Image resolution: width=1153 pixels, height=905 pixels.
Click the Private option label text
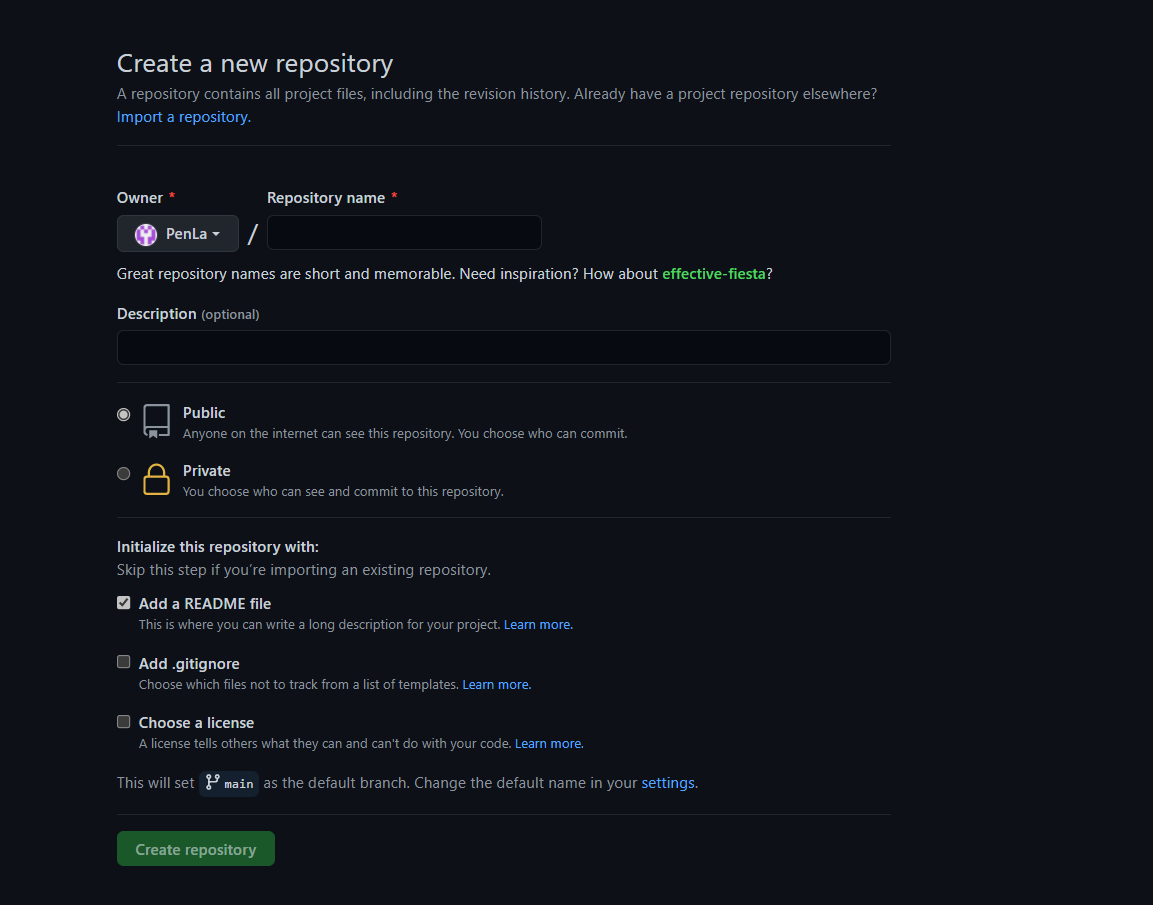tap(207, 471)
